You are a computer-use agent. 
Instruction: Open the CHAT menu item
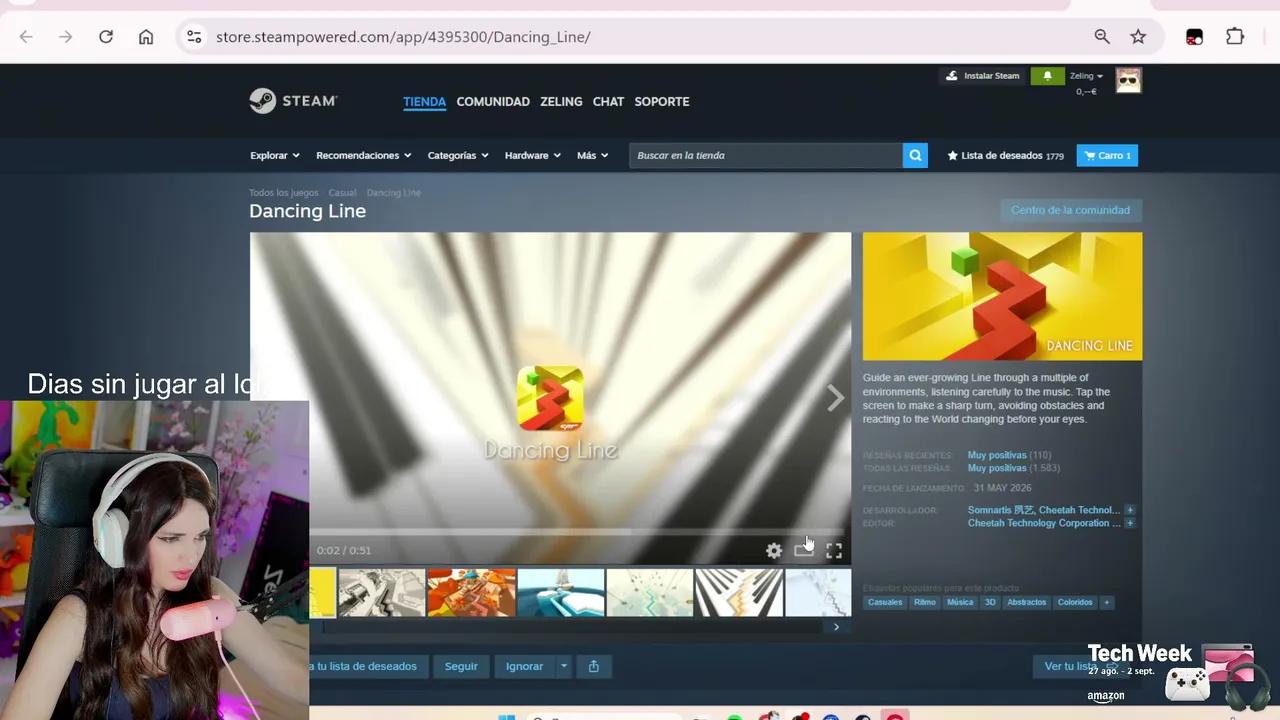608,101
